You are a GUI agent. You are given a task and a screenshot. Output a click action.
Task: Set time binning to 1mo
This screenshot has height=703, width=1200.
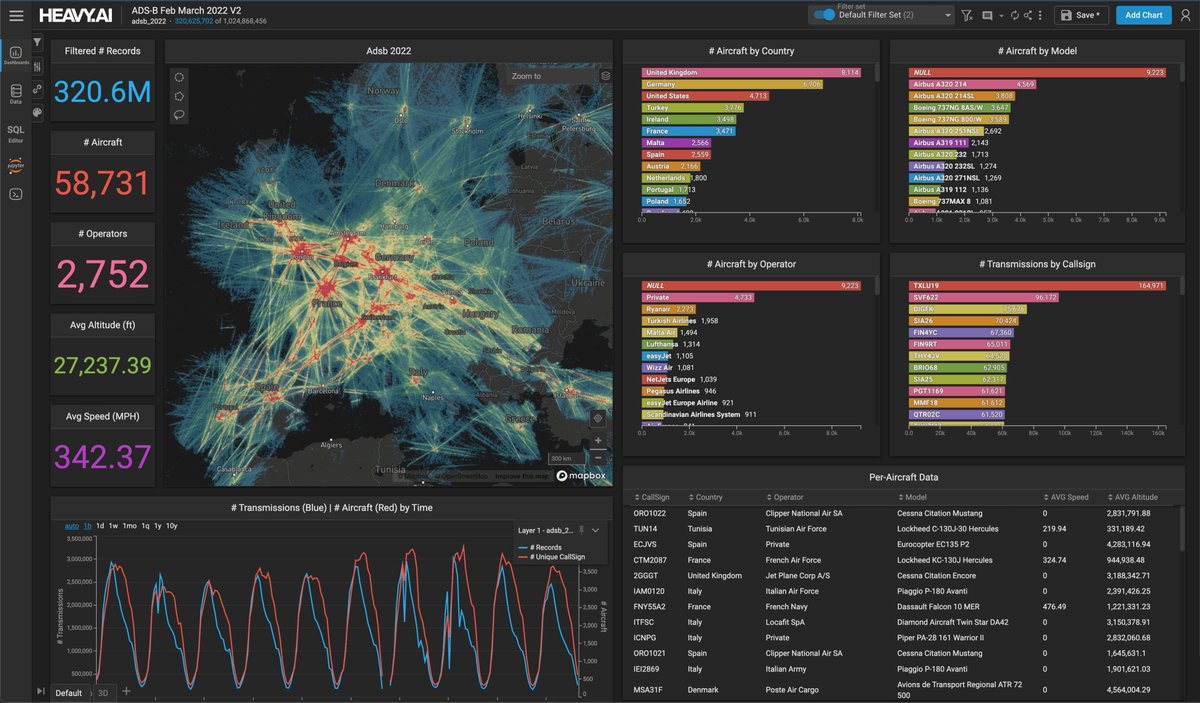pos(130,526)
